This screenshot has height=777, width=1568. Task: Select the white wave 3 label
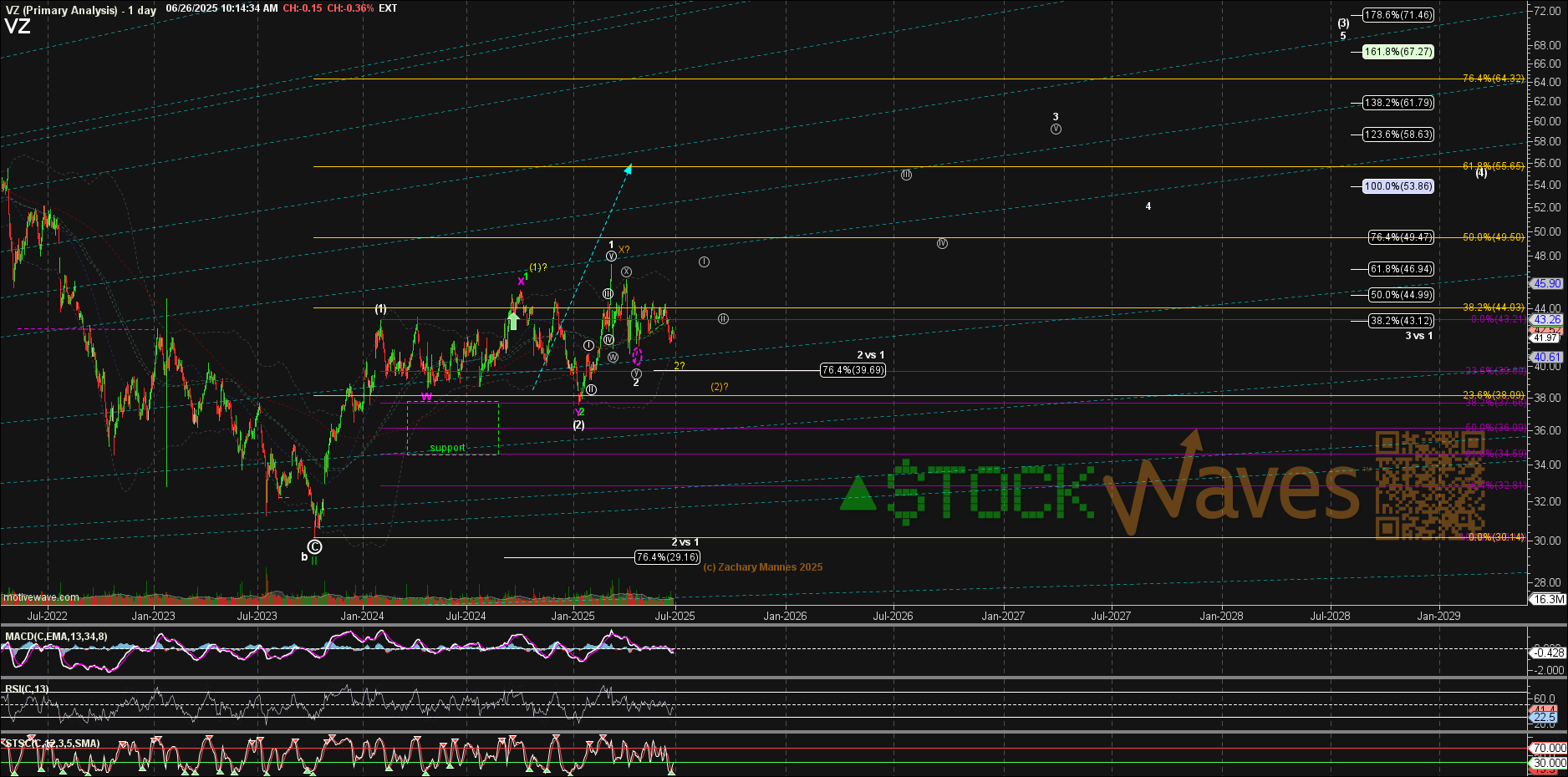(1056, 117)
